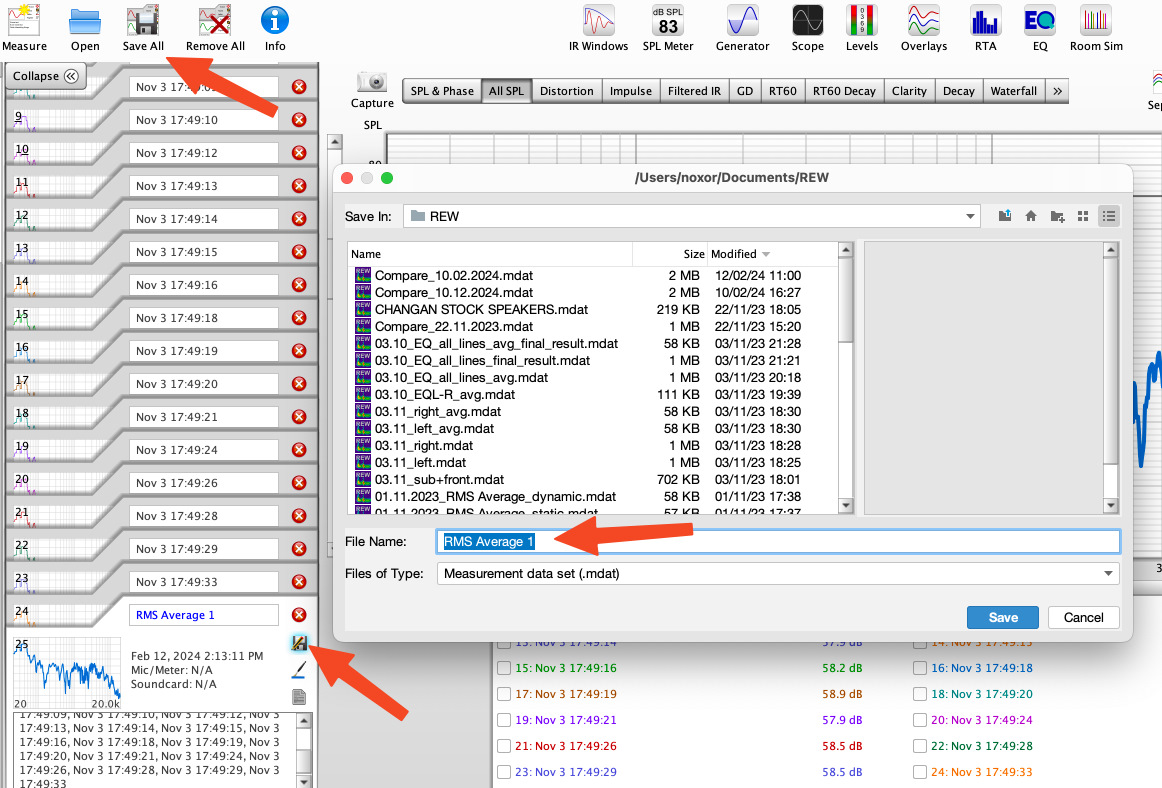Screen dimensions: 1162x788
Task: Open the Save In folder dropdown
Action: click(x=969, y=216)
